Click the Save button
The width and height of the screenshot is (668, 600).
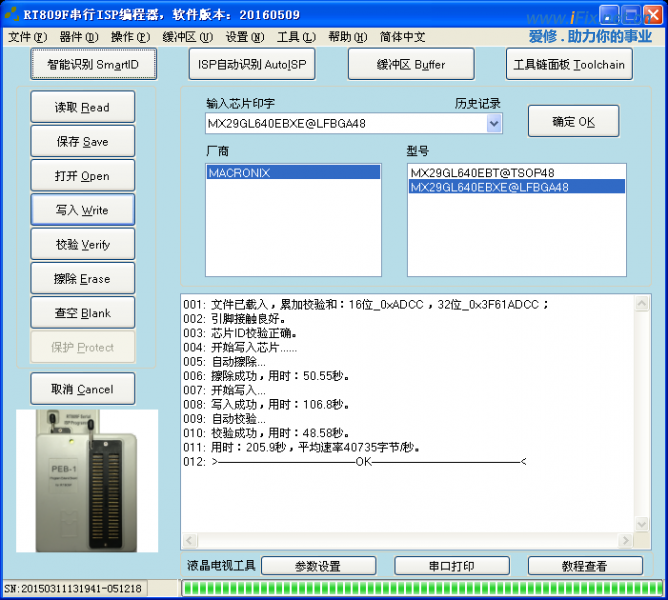[82, 142]
